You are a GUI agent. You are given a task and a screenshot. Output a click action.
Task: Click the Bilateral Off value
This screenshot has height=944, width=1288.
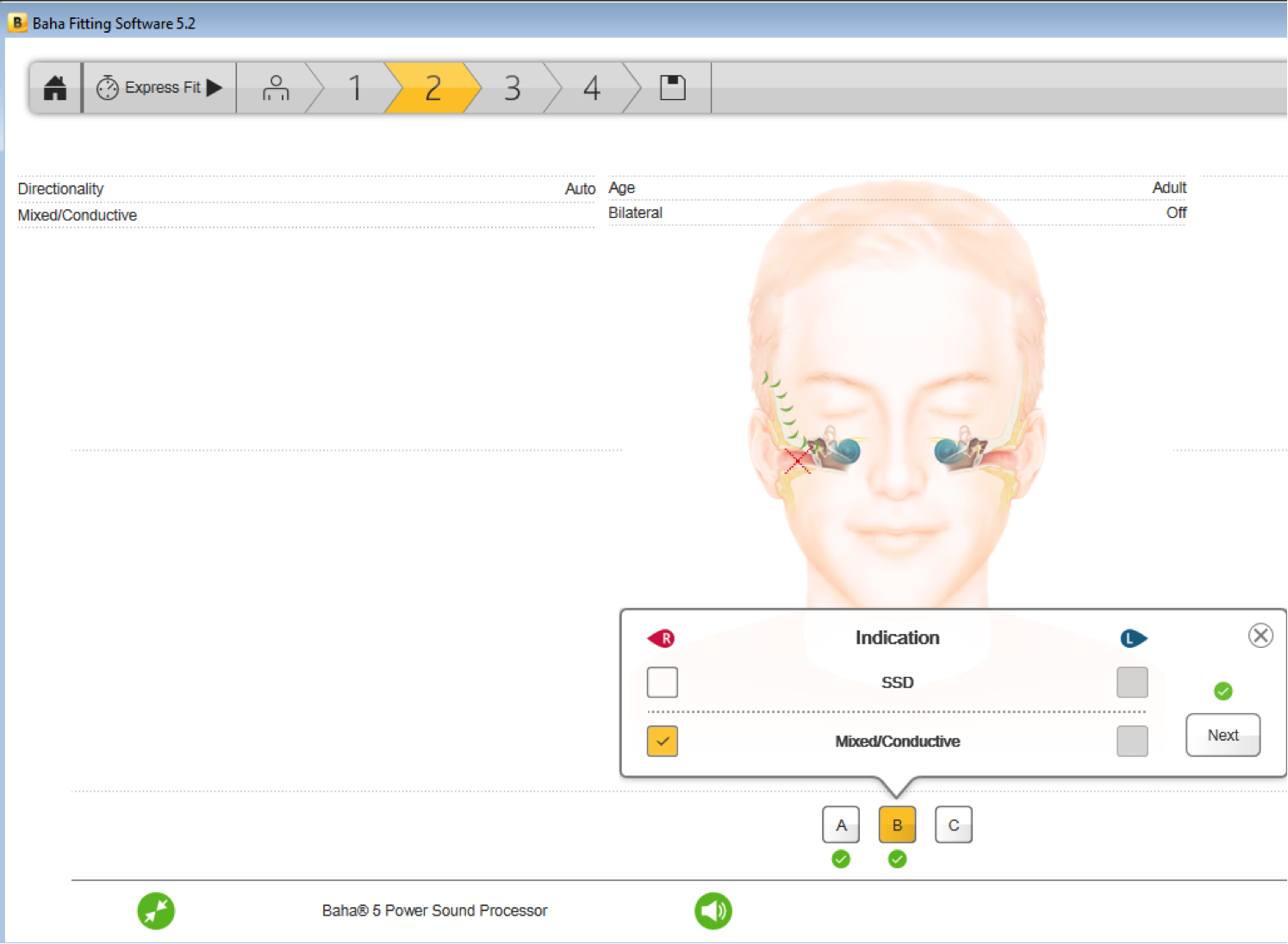pos(1176,213)
